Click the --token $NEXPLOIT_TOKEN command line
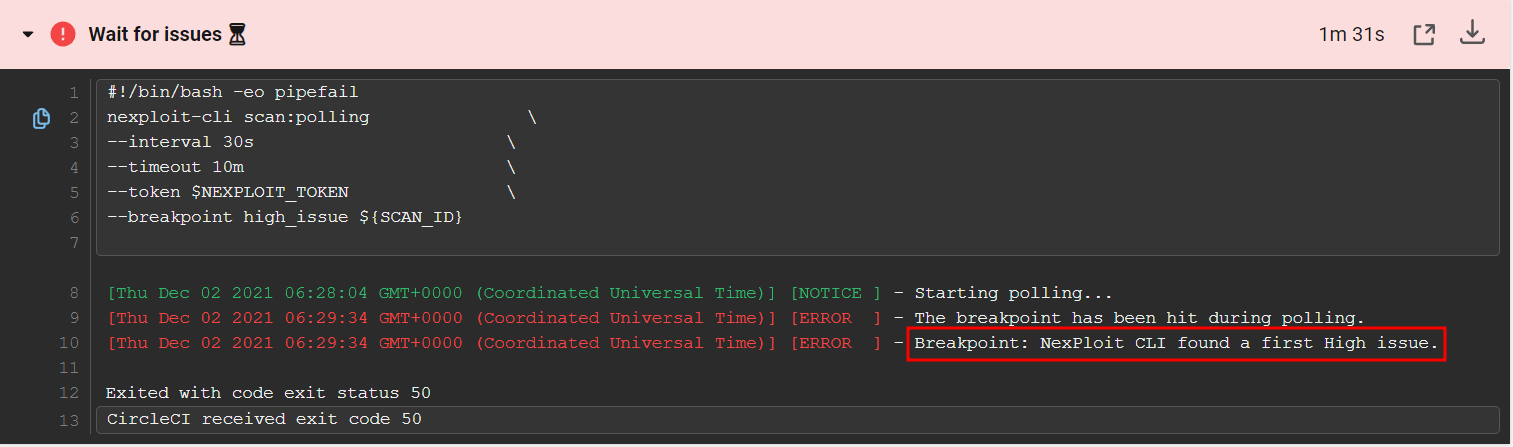1513x447 pixels. coord(228,192)
